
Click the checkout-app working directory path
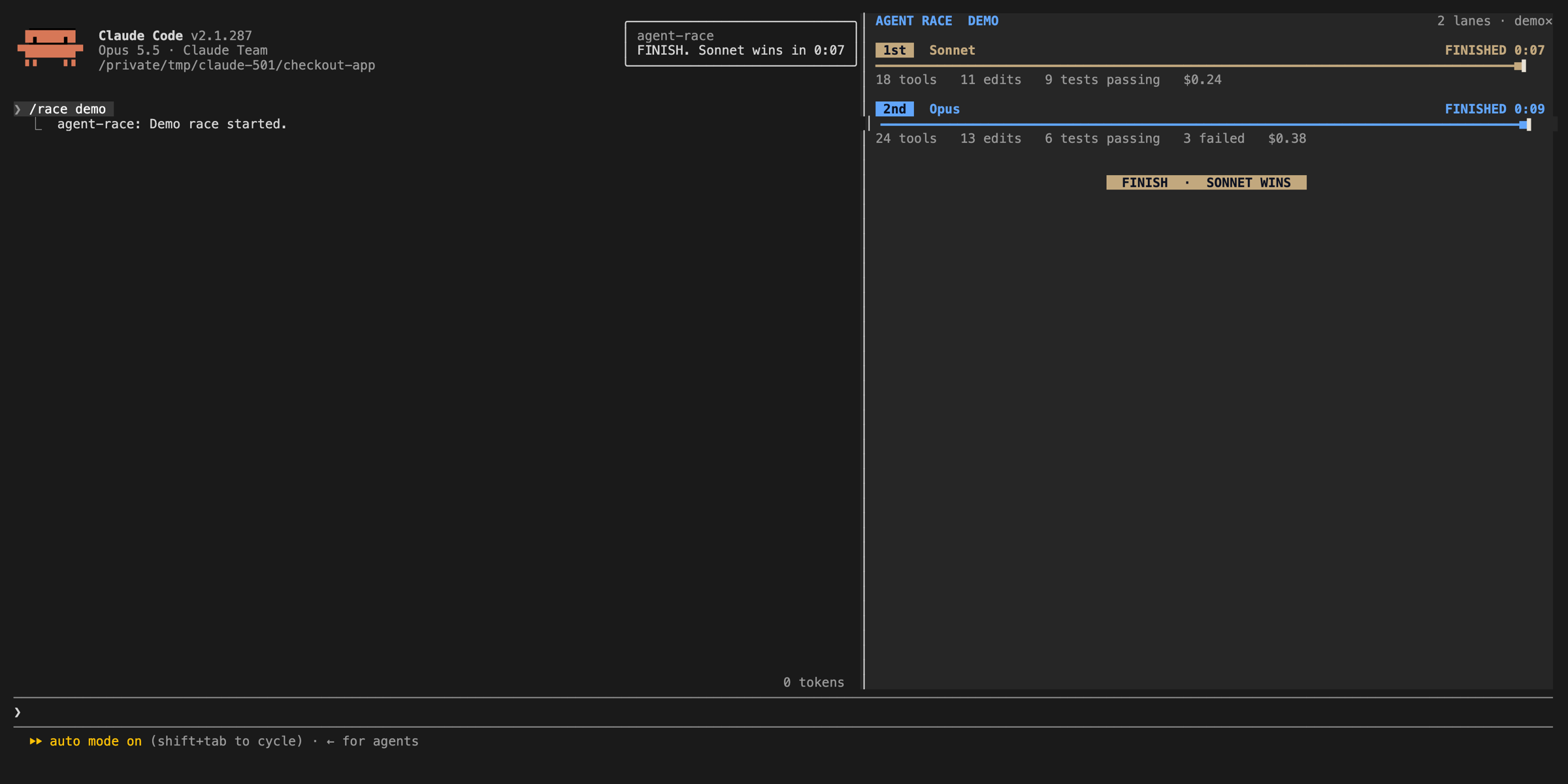pyautogui.click(x=237, y=65)
